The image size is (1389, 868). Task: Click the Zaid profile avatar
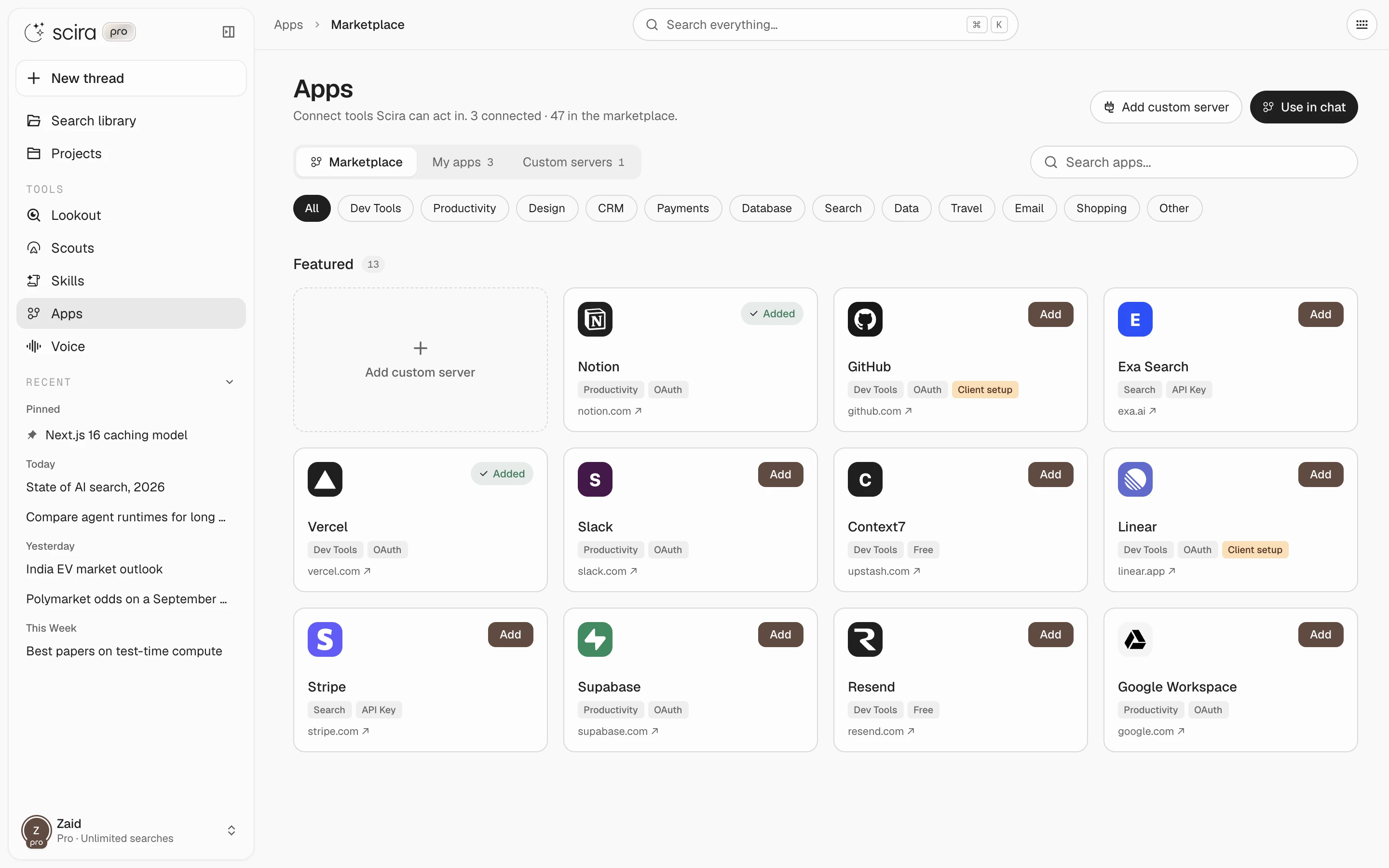pos(36,831)
